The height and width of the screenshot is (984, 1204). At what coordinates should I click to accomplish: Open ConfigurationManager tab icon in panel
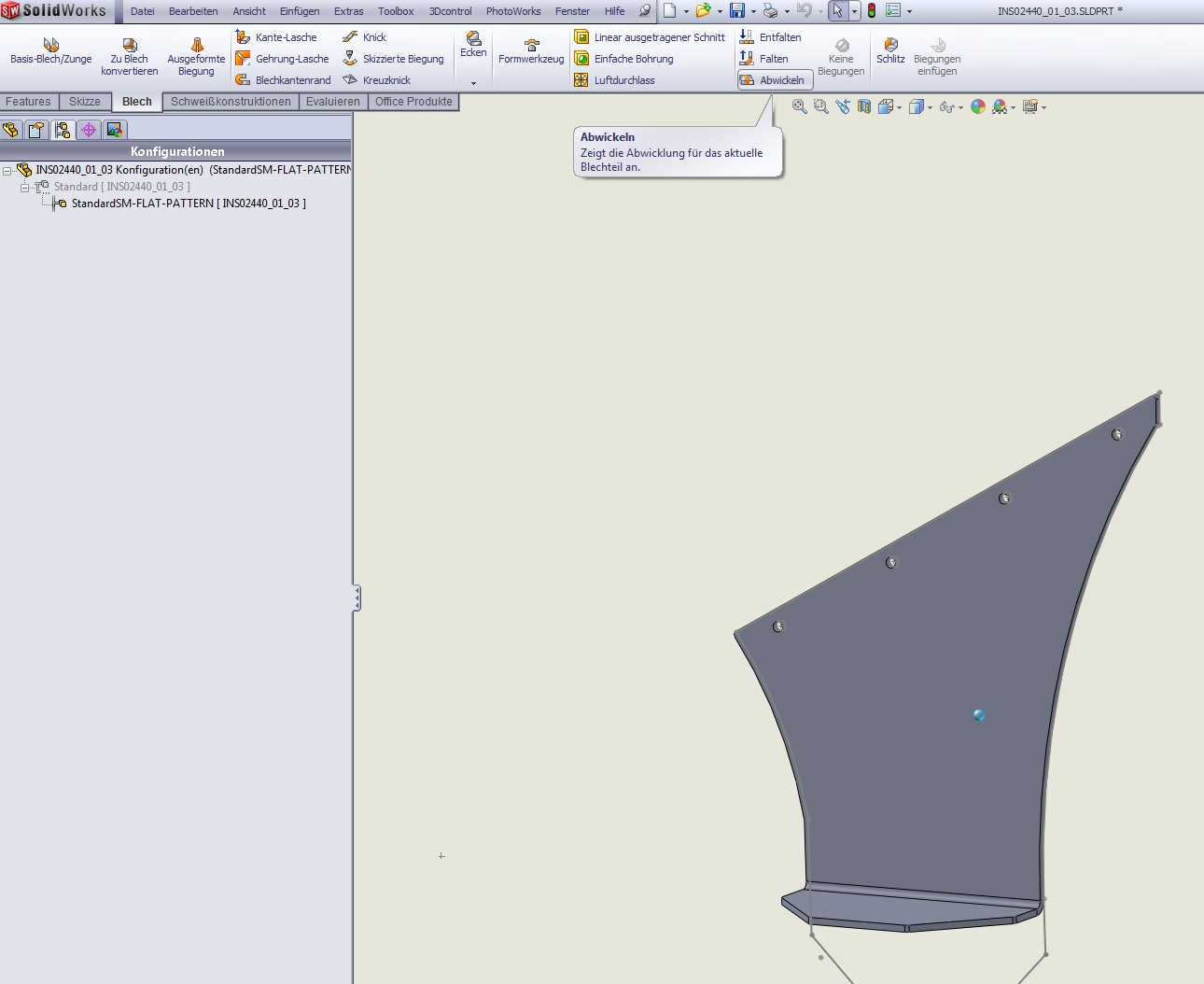(x=63, y=130)
